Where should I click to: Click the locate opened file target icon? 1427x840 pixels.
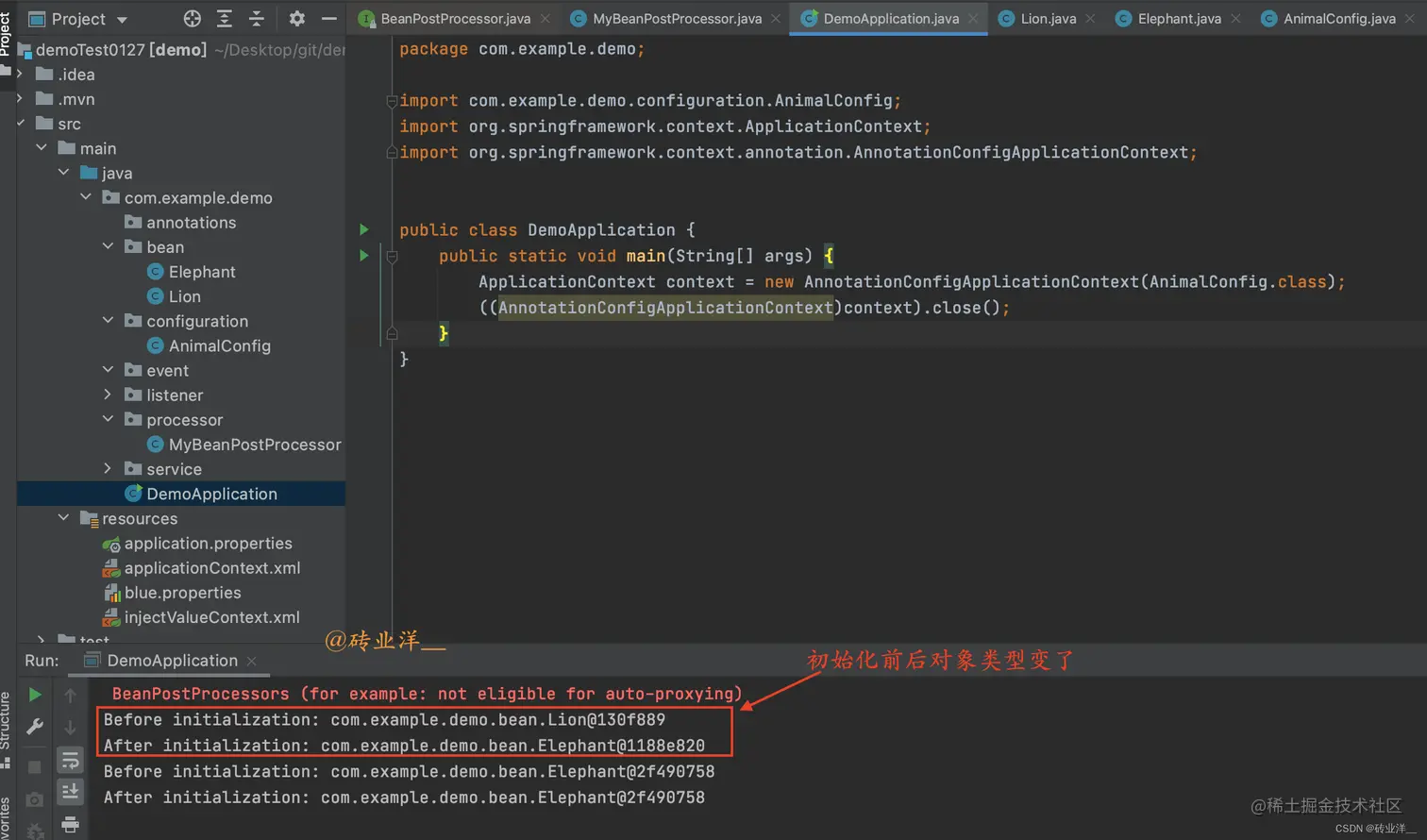click(x=193, y=19)
